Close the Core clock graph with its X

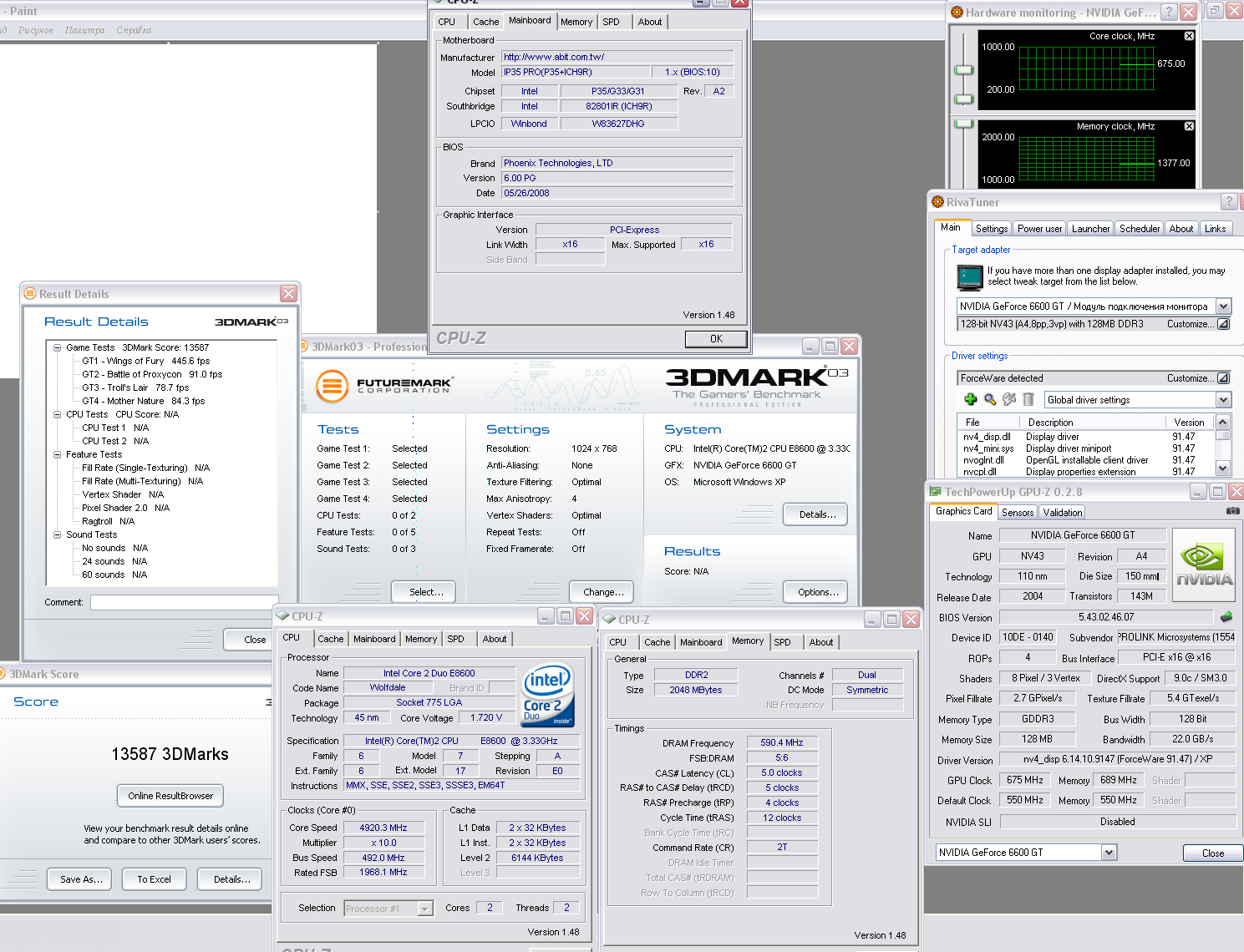pos(1189,36)
